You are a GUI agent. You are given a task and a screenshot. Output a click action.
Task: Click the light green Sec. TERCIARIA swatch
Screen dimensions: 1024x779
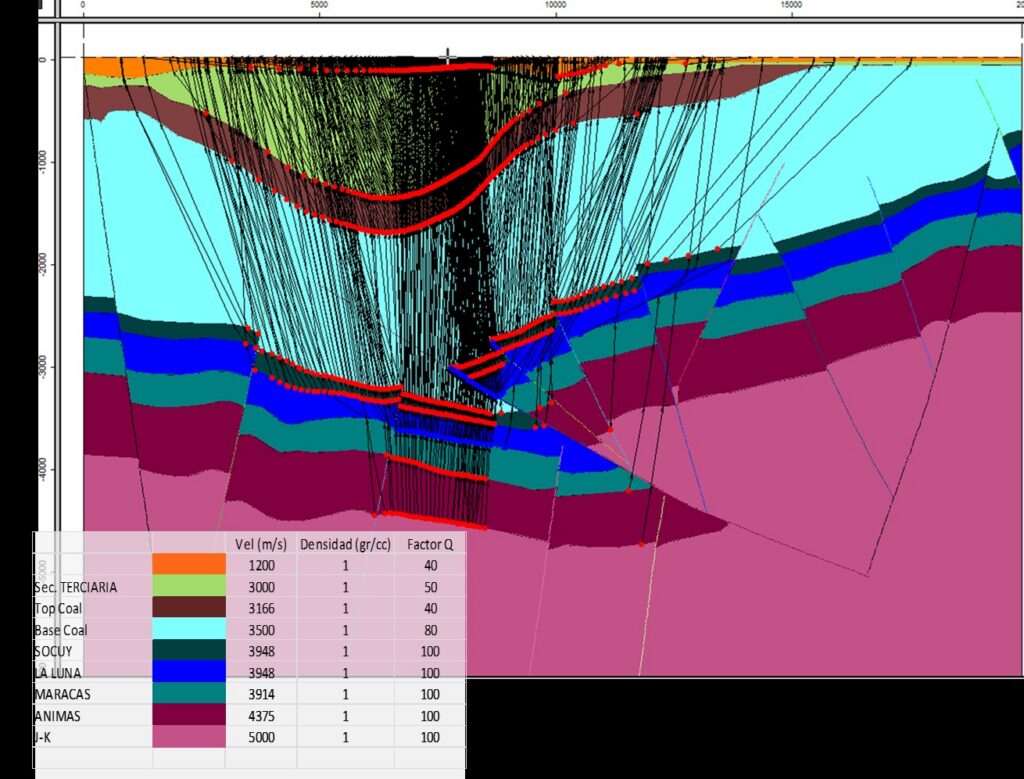[x=189, y=586]
